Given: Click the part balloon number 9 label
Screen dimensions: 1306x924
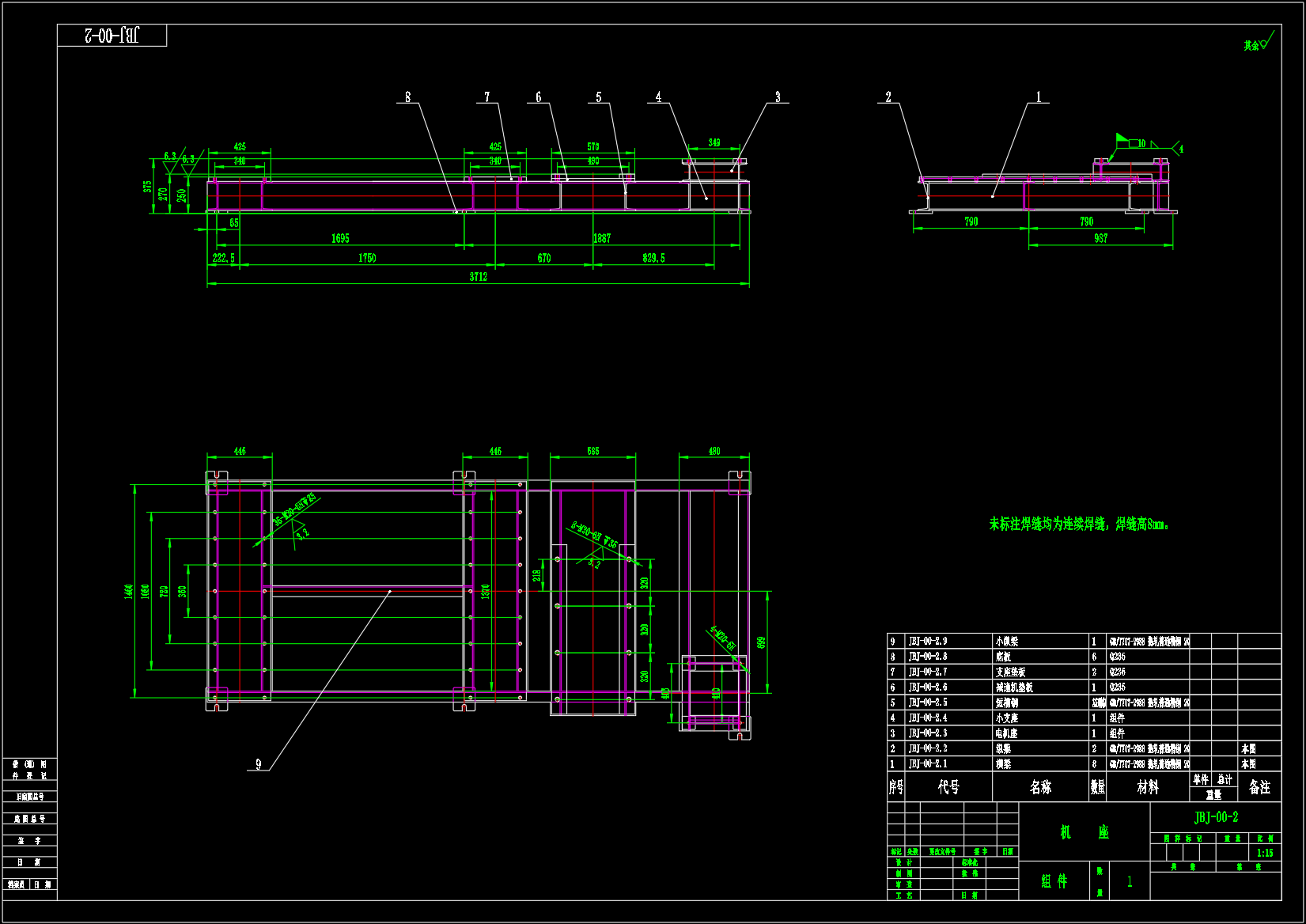Looking at the screenshot, I should (258, 764).
